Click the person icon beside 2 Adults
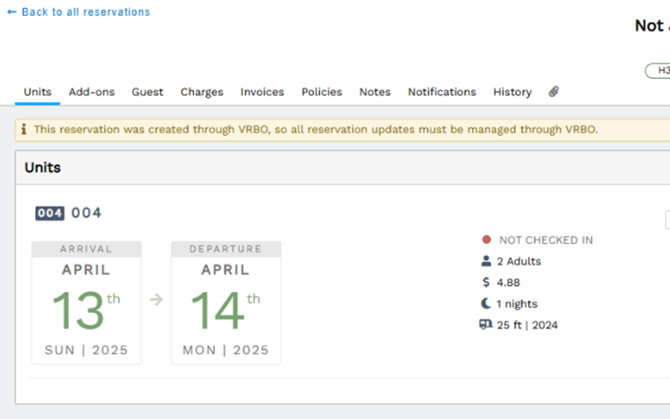The image size is (670, 419). tap(486, 261)
